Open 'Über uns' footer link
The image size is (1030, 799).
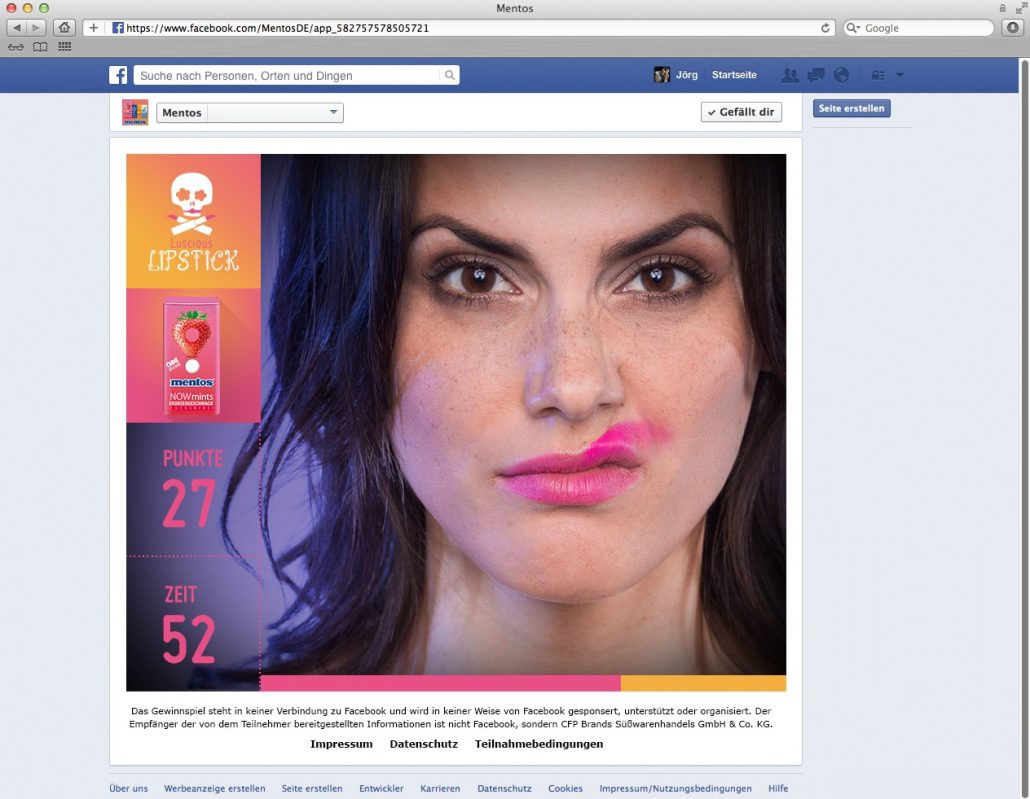tap(129, 788)
